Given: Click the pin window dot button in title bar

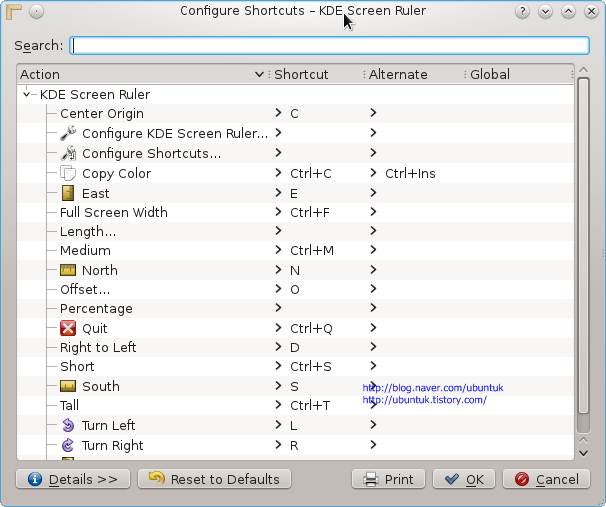Looking at the screenshot, I should 36,12.
